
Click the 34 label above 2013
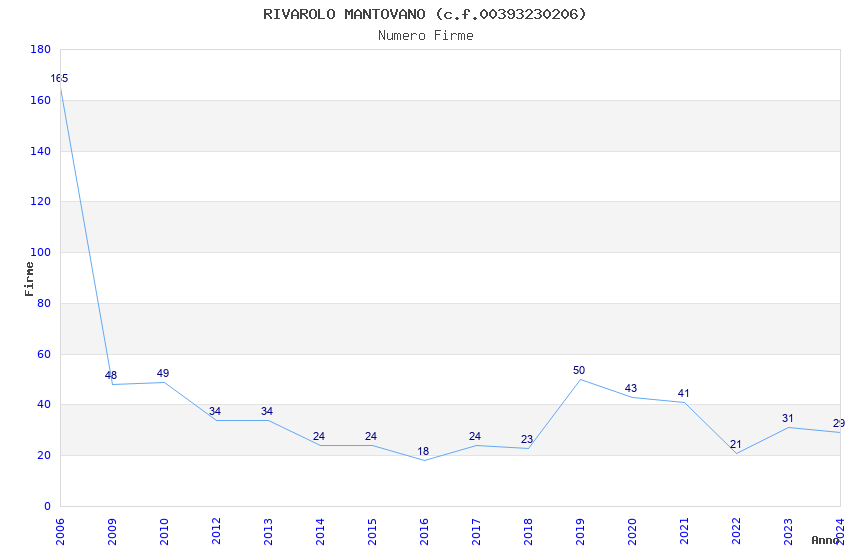coord(267,411)
